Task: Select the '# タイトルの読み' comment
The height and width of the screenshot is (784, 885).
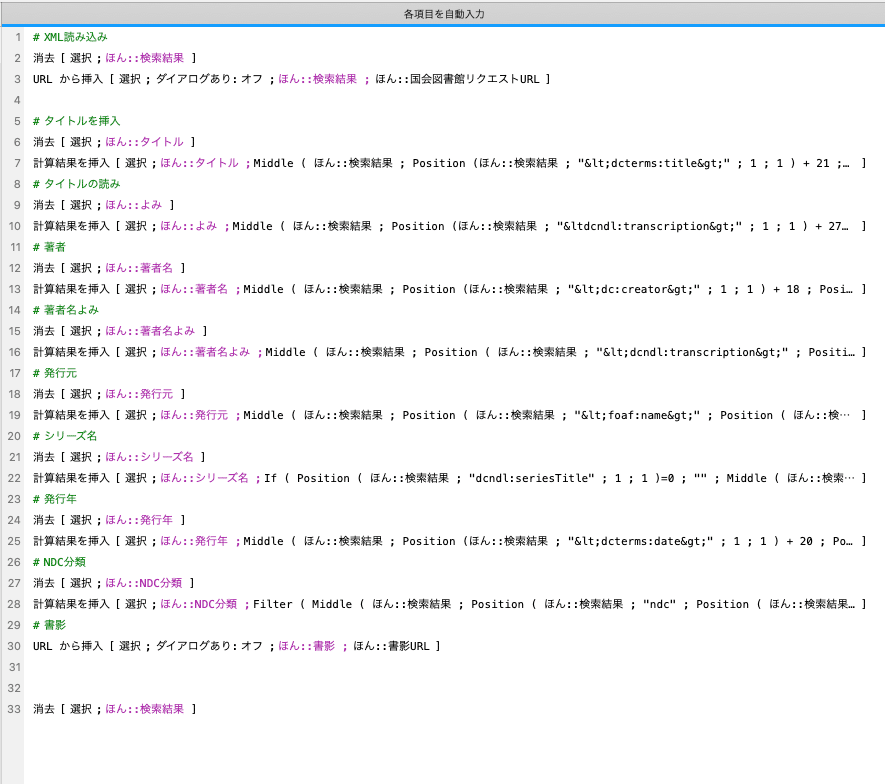Action: coord(76,184)
